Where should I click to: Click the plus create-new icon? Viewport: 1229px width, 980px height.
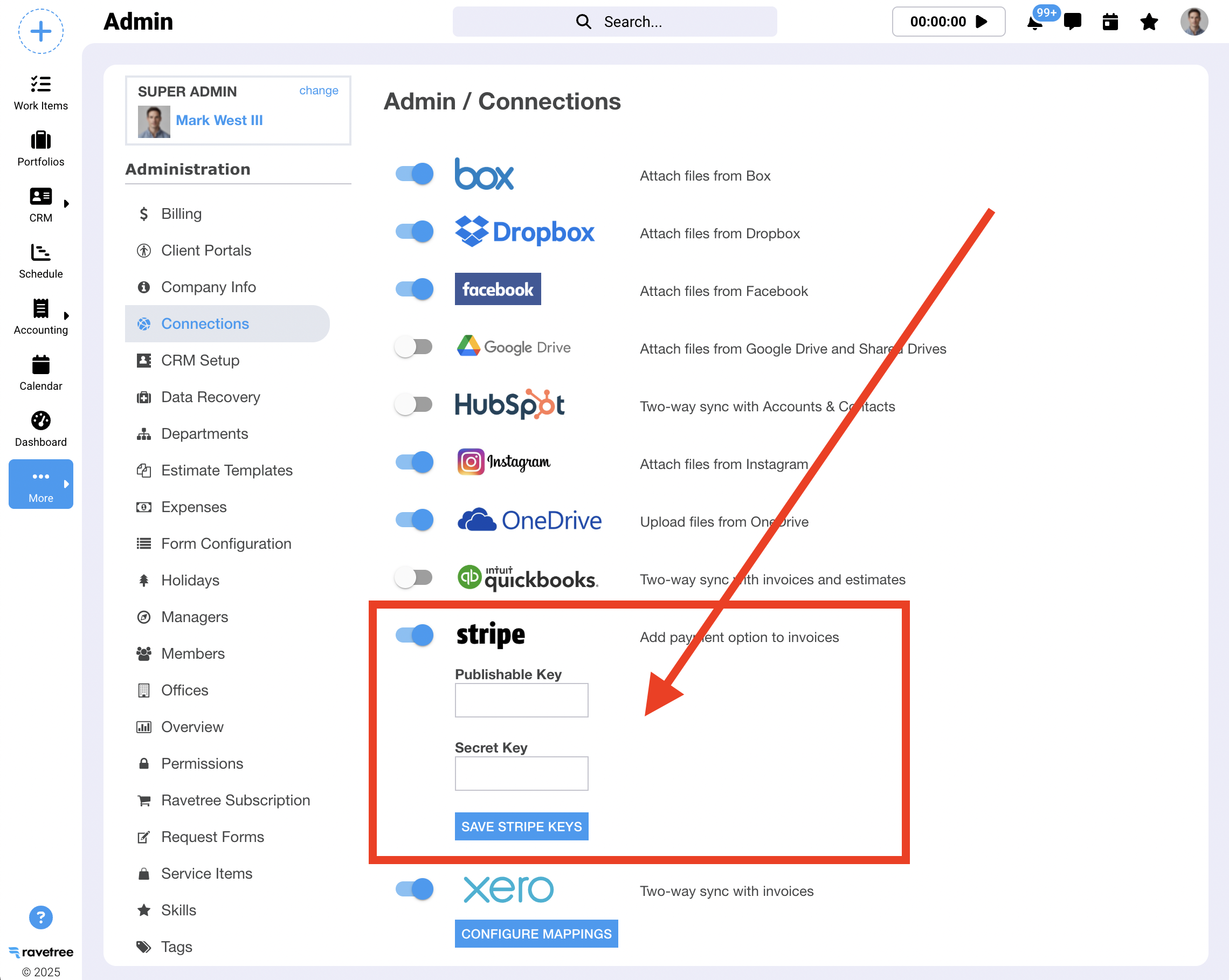40,31
